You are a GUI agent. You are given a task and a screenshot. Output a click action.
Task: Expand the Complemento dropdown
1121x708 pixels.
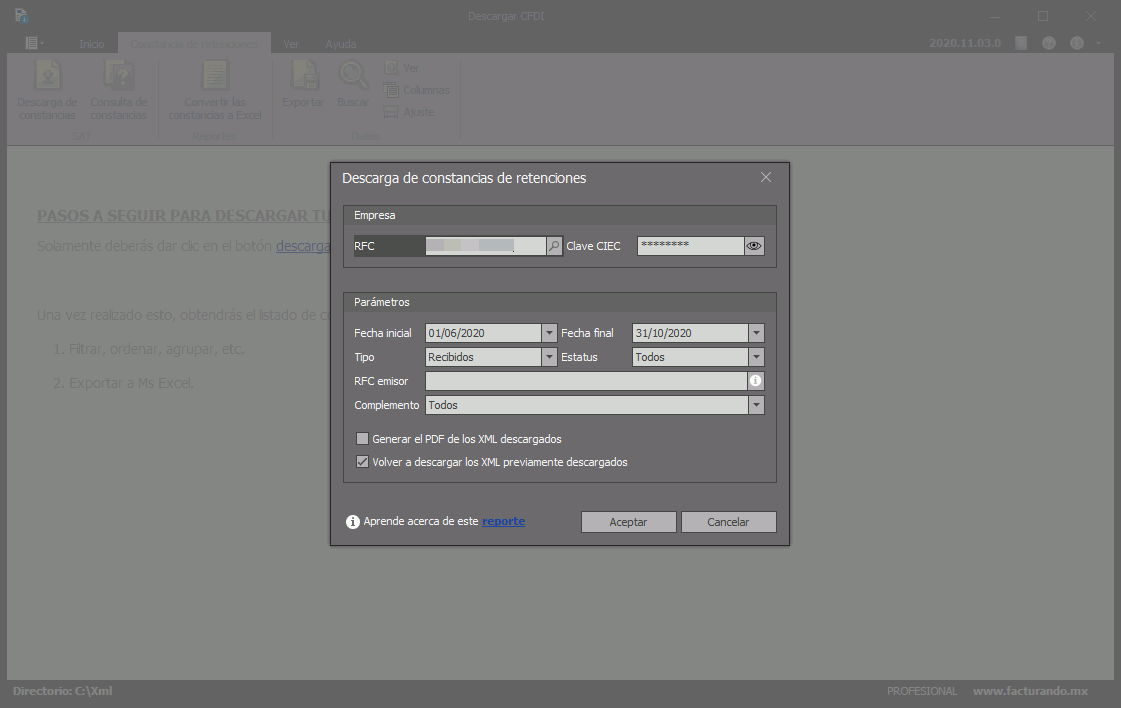pos(756,405)
